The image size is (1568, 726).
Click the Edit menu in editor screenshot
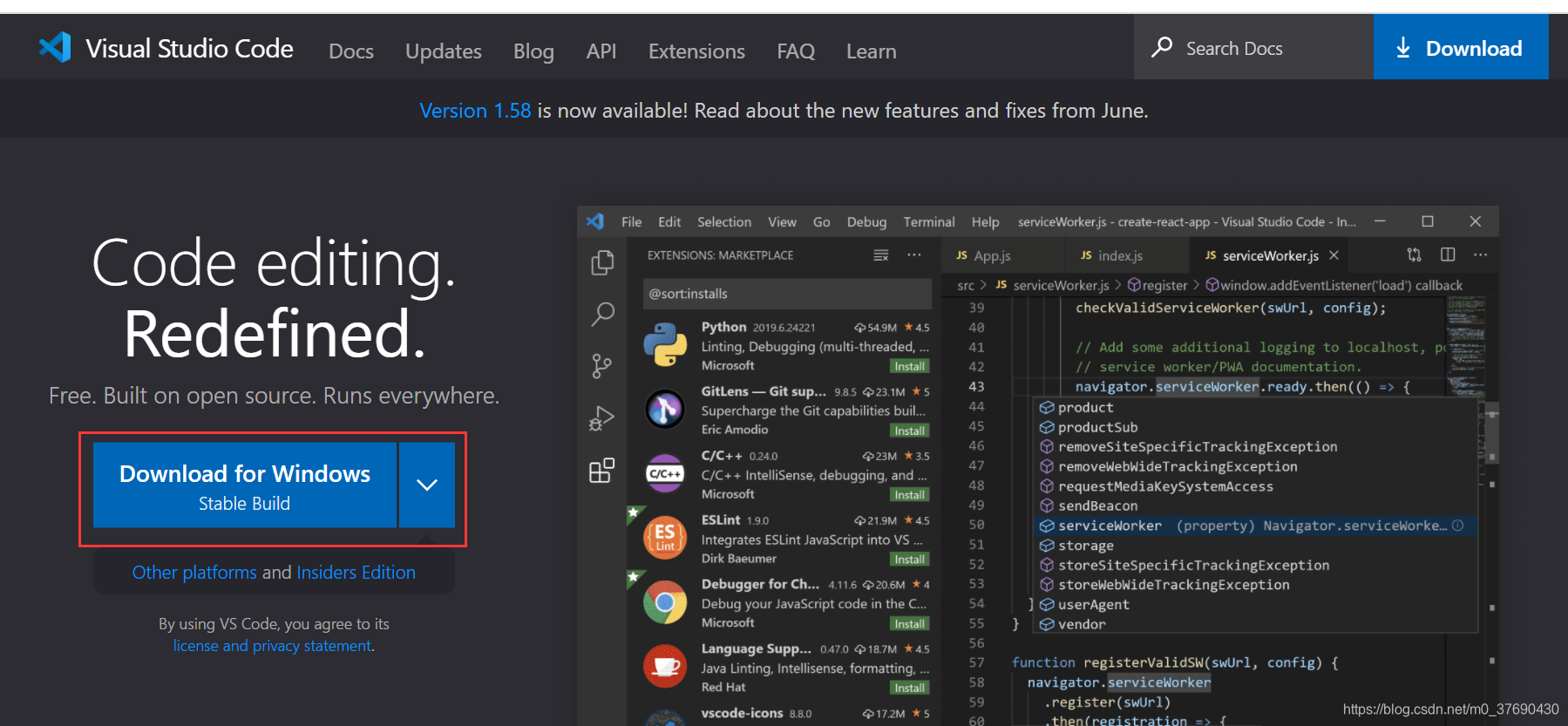click(669, 222)
